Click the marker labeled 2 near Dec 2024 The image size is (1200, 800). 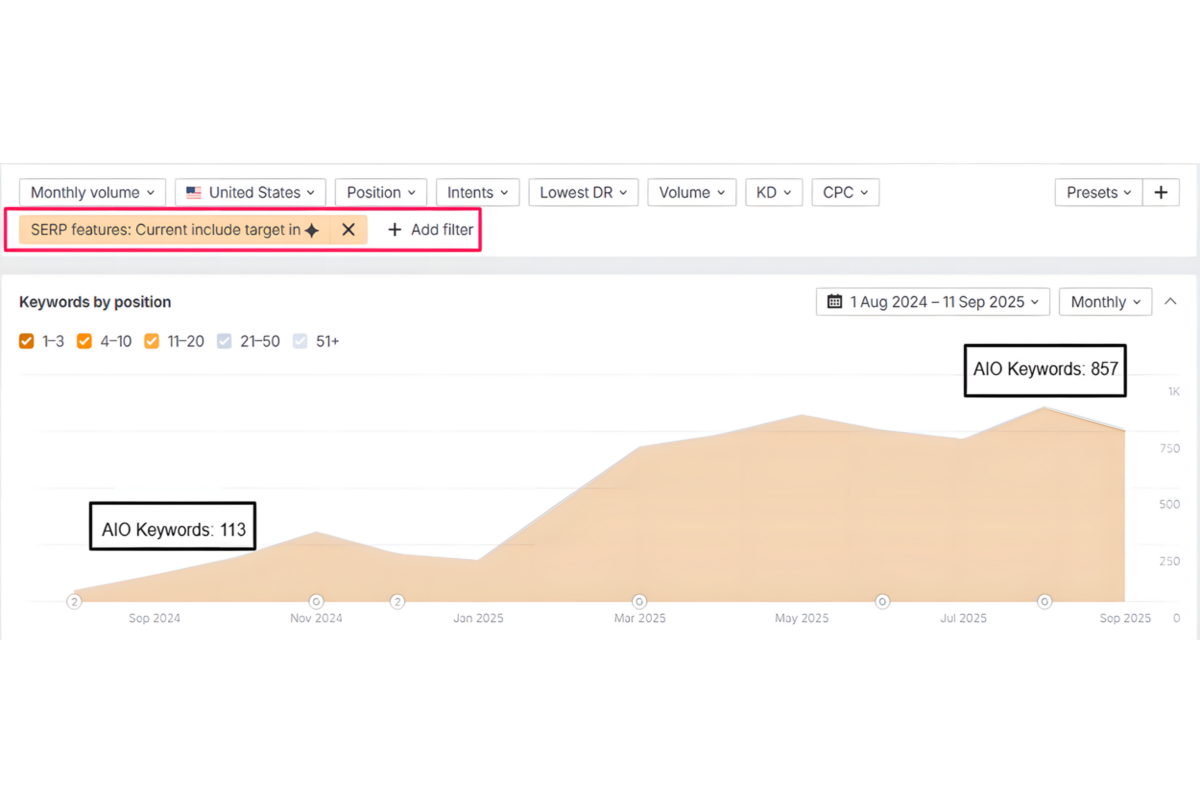pyautogui.click(x=397, y=602)
